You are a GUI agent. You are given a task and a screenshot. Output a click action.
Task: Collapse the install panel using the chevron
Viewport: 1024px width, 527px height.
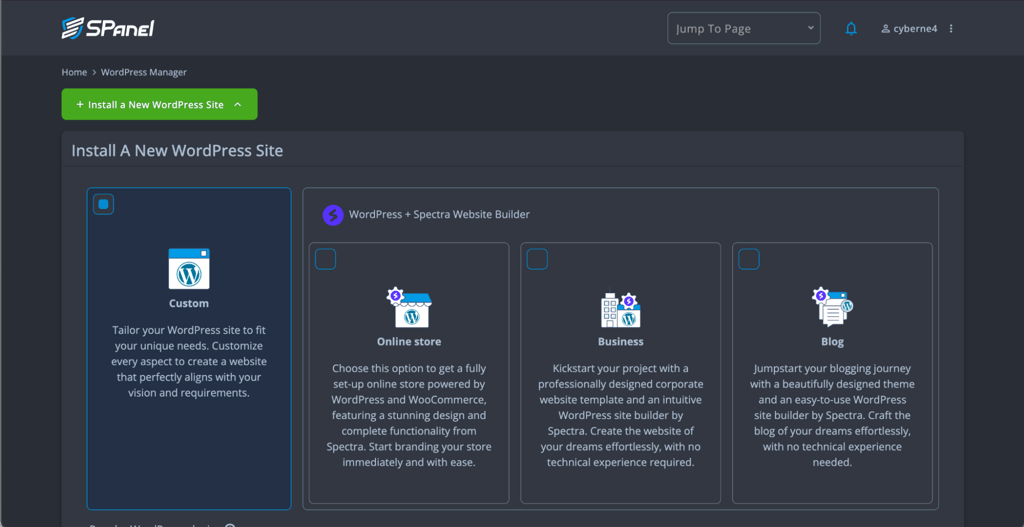[238, 104]
